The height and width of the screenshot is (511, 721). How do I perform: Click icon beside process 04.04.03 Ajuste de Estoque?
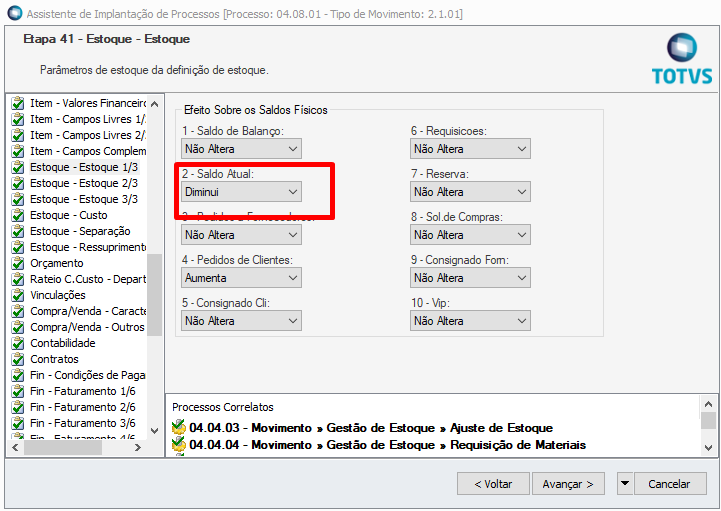178,428
